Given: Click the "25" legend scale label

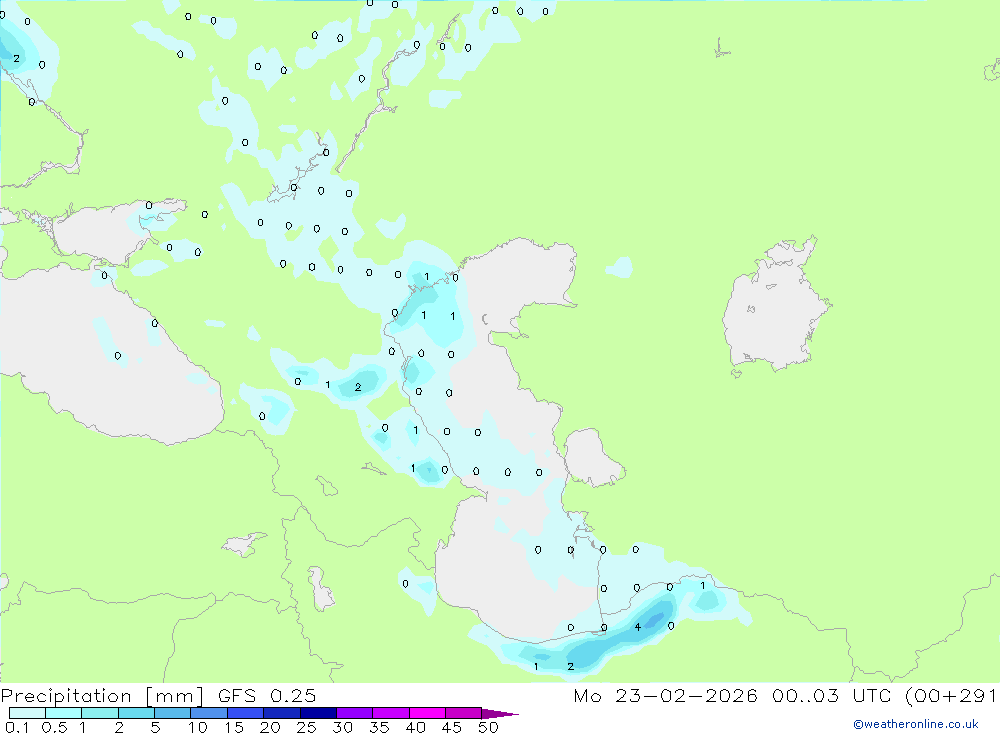Looking at the screenshot, I should [x=307, y=727].
